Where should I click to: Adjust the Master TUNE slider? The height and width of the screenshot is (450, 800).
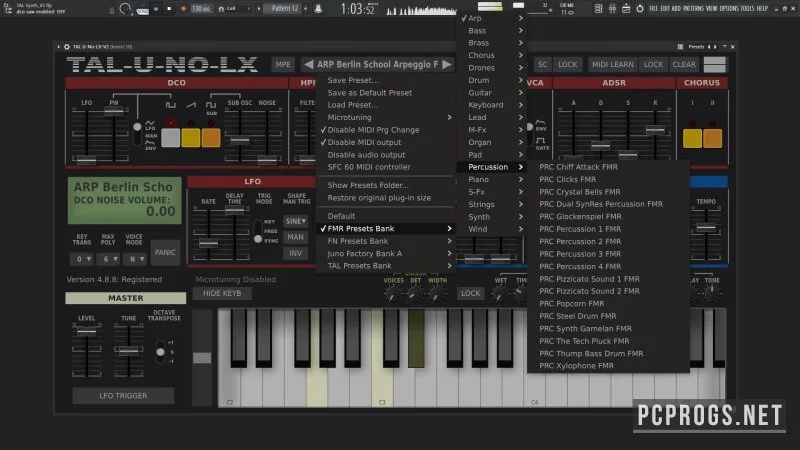pos(129,351)
